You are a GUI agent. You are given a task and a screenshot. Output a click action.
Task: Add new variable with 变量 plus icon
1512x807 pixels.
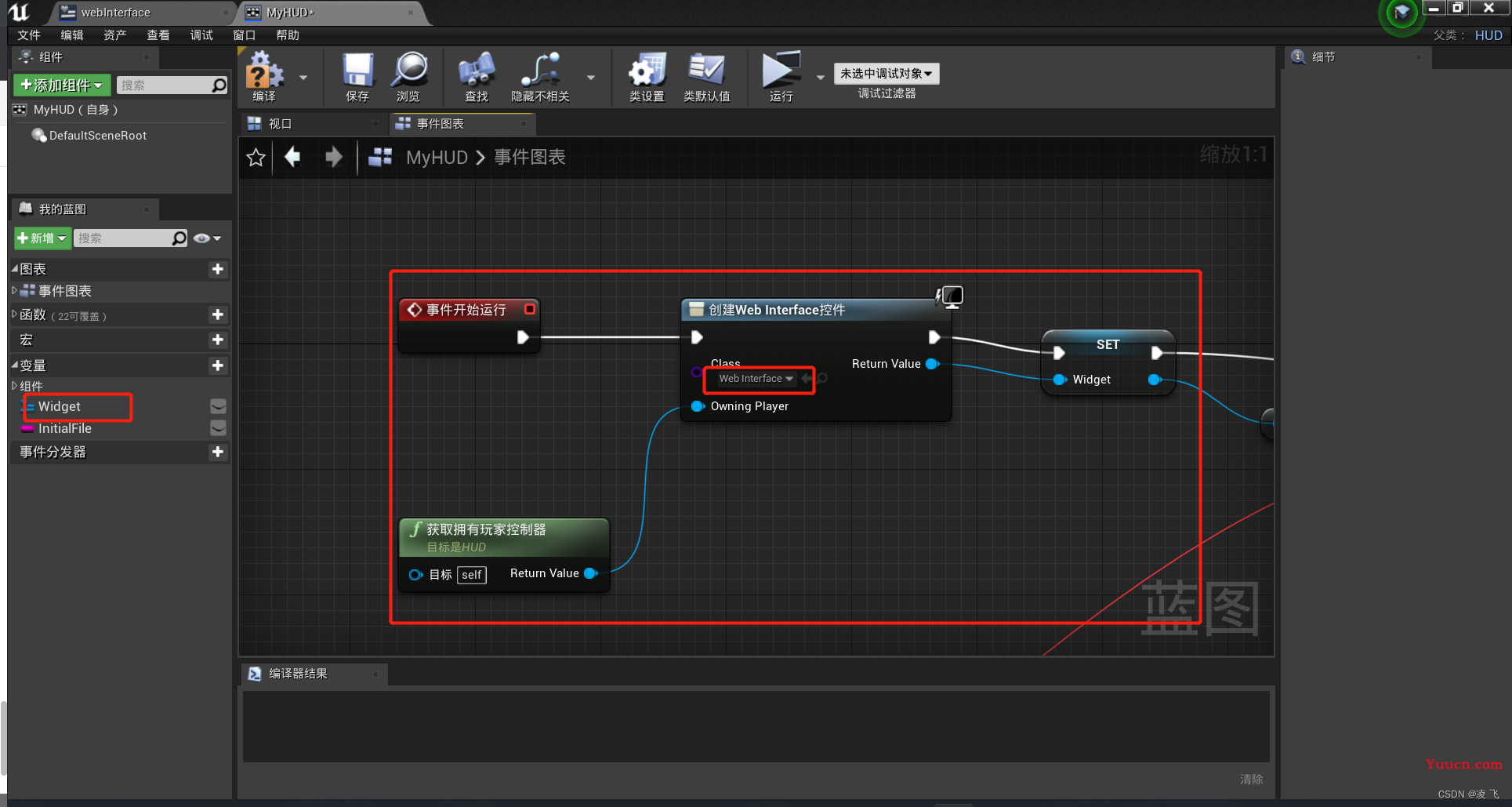(x=218, y=365)
